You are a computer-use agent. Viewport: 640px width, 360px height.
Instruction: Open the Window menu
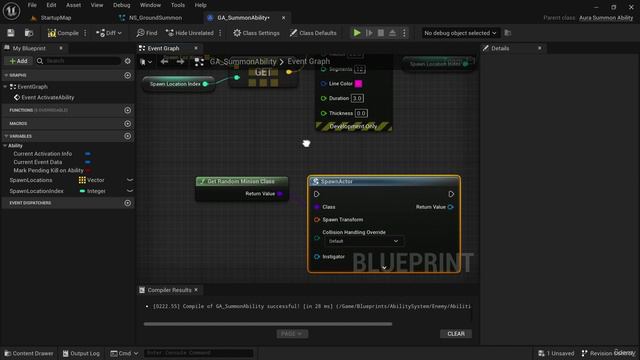(x=150, y=5)
